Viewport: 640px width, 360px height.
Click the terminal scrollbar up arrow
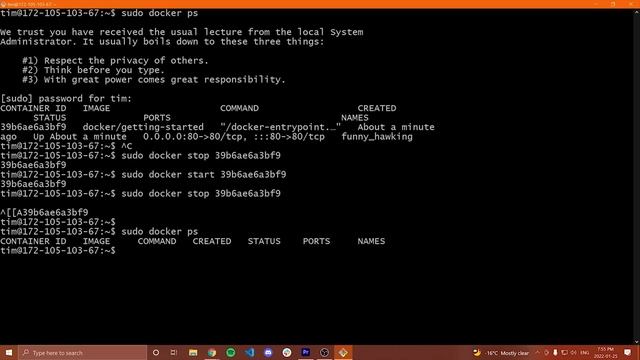[636, 12]
